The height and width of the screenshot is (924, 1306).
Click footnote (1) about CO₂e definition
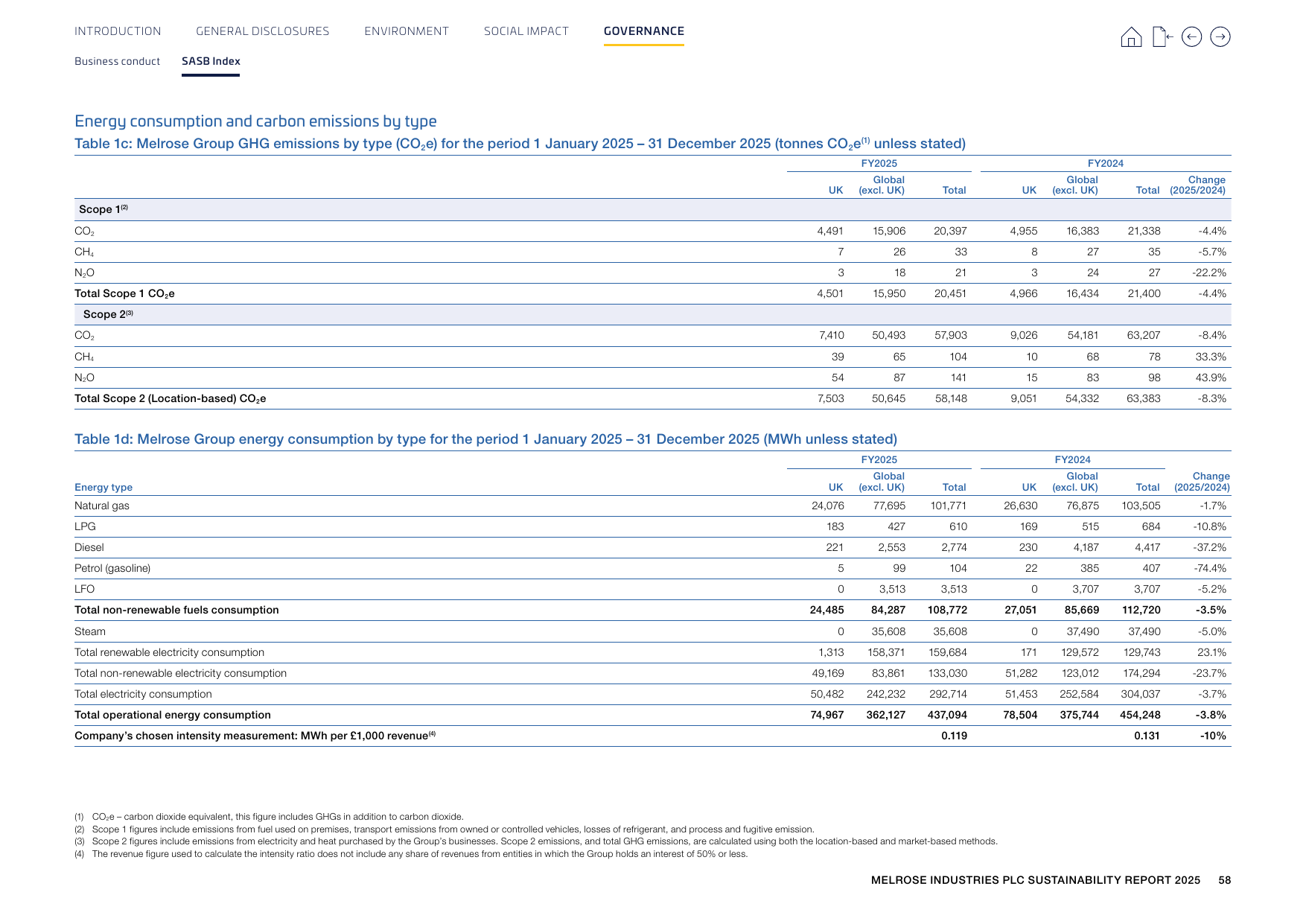click(x=269, y=817)
